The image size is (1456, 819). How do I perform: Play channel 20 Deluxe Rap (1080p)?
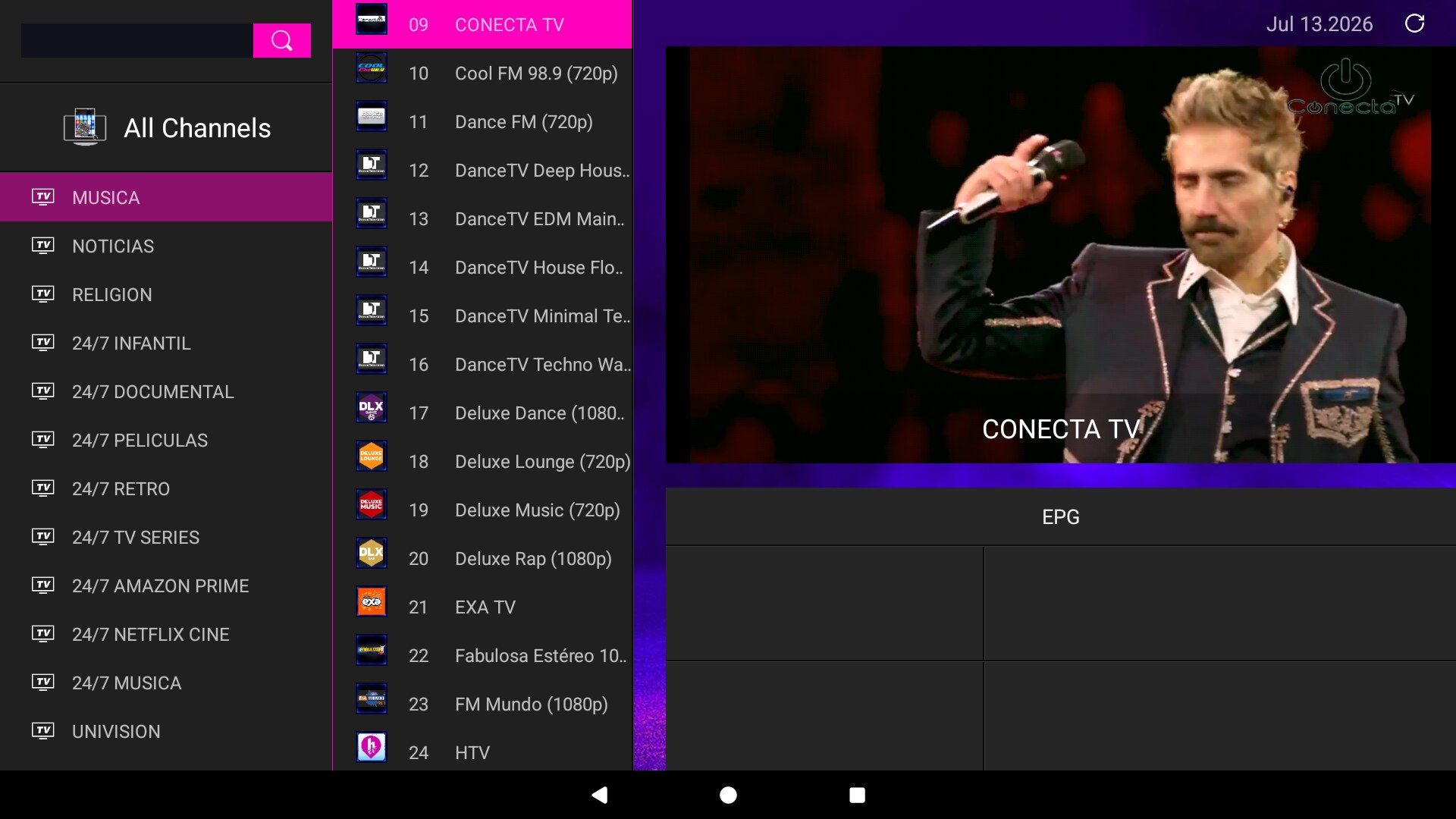(482, 558)
